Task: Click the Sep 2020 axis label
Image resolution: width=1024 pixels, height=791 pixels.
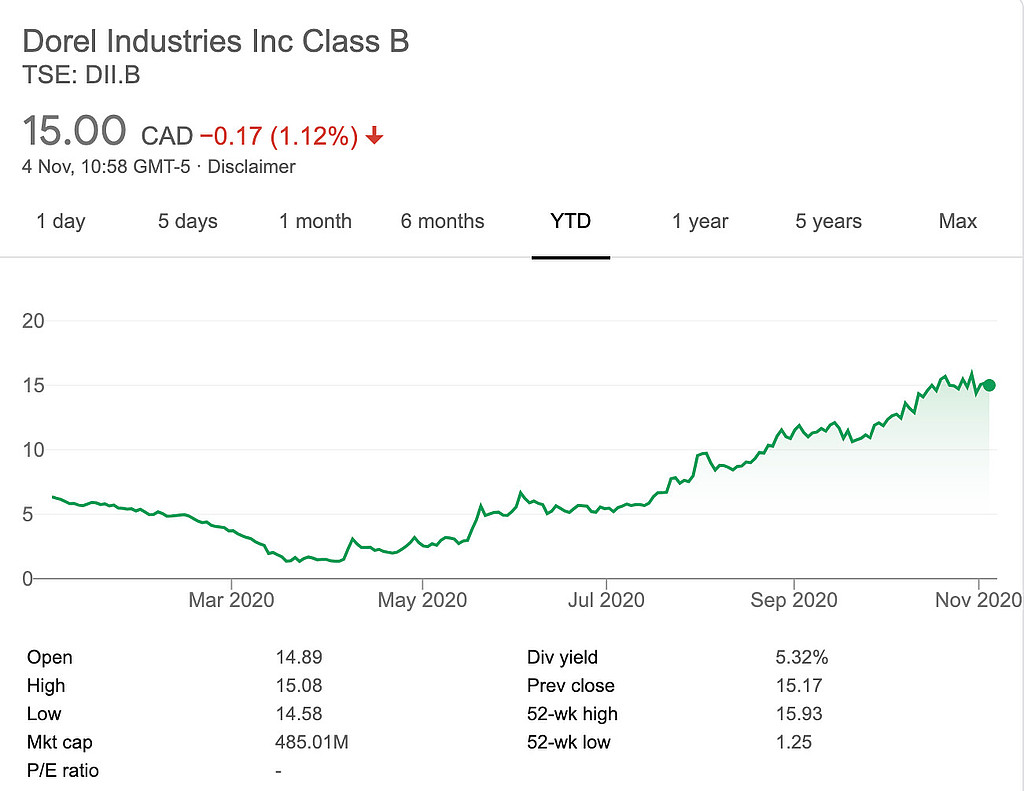Action: tap(794, 600)
